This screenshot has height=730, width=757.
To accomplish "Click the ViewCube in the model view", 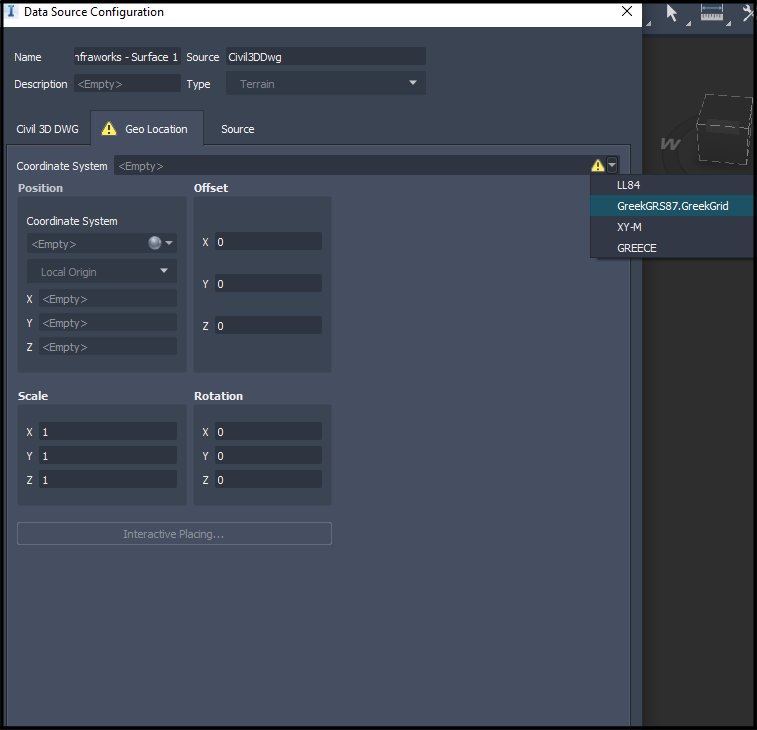I will tap(724, 129).
